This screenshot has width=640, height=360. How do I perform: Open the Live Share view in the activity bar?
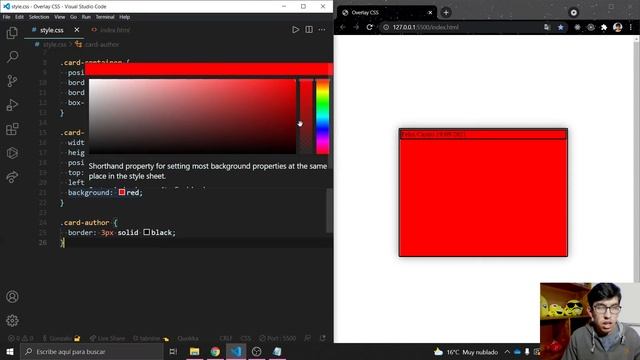(x=12, y=177)
